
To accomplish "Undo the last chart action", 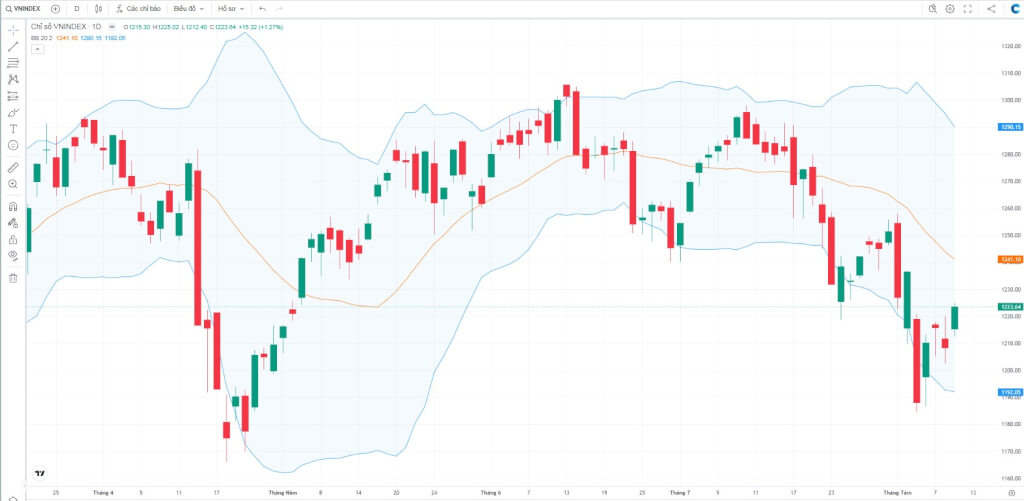I will point(263,8).
